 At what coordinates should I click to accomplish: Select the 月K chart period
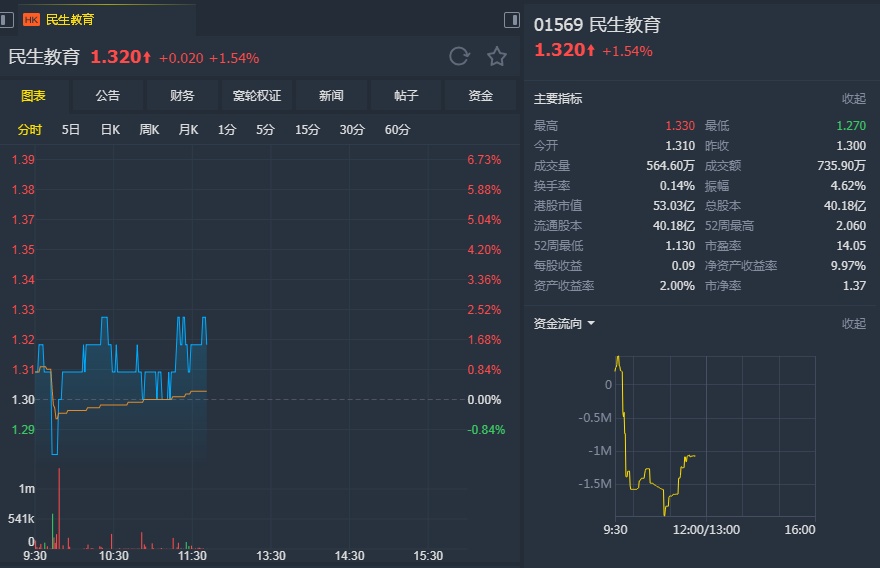click(x=188, y=129)
